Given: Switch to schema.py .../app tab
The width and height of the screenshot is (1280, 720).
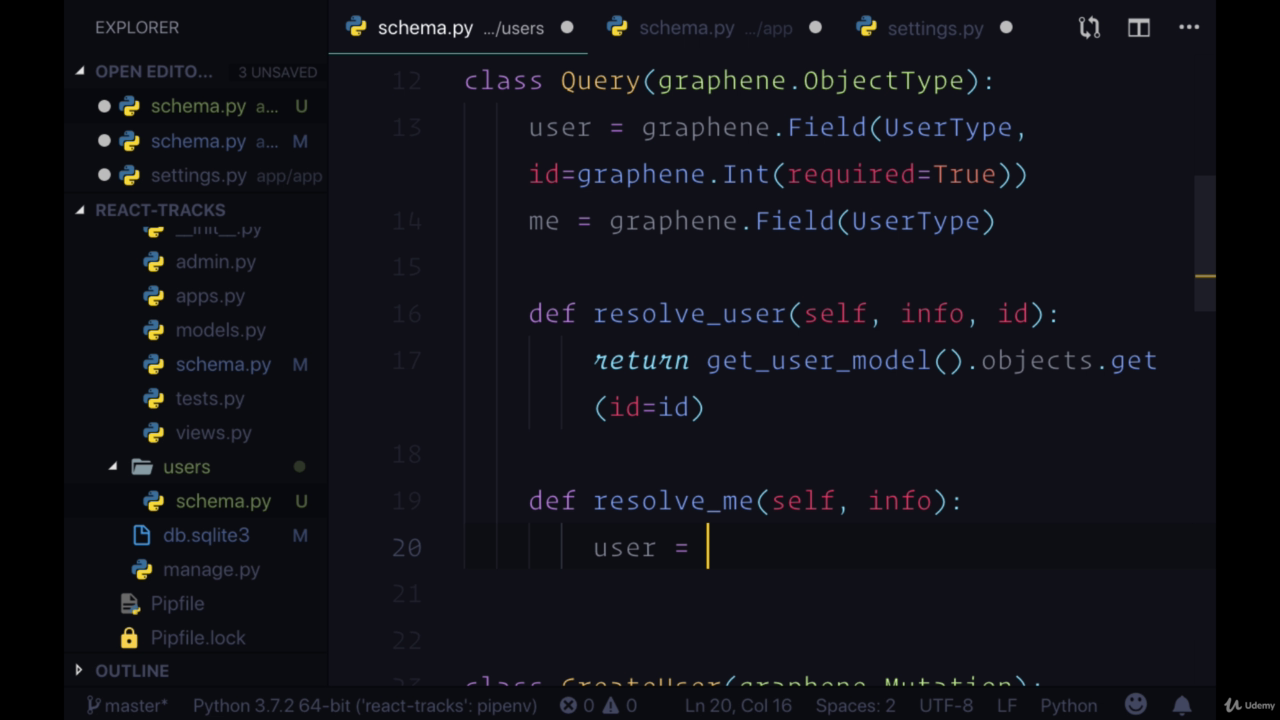Looking at the screenshot, I should 714,28.
